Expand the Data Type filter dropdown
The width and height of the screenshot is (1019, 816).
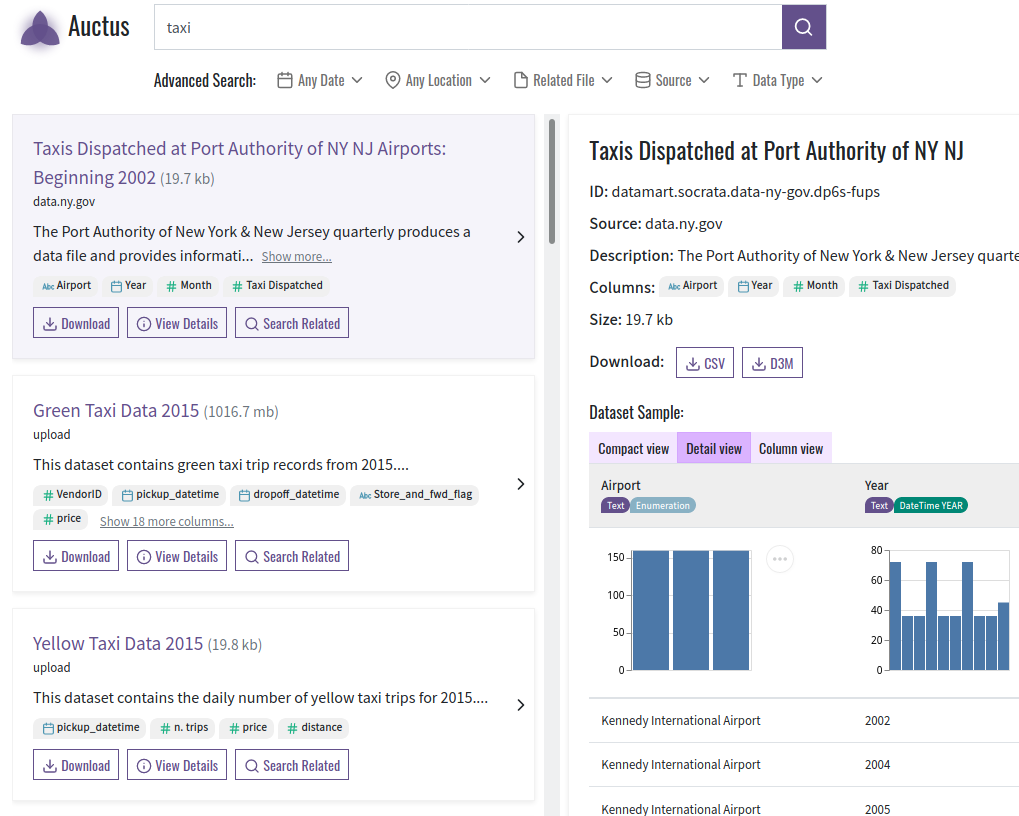[x=778, y=80]
